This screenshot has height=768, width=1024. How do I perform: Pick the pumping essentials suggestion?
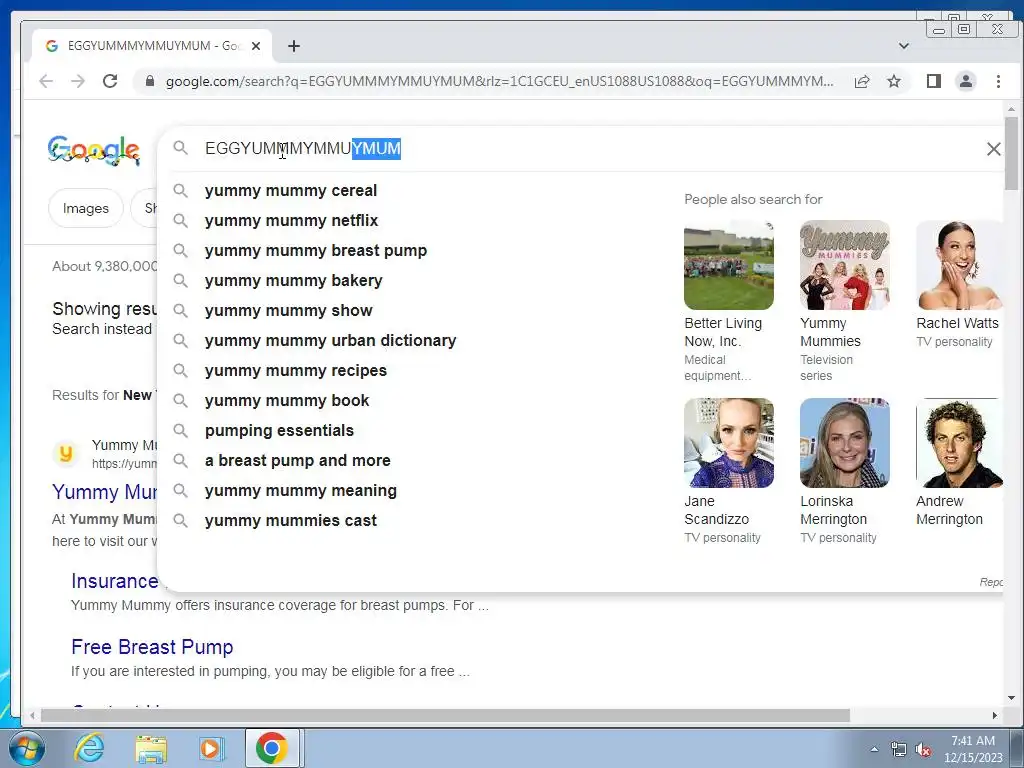pyautogui.click(x=280, y=431)
